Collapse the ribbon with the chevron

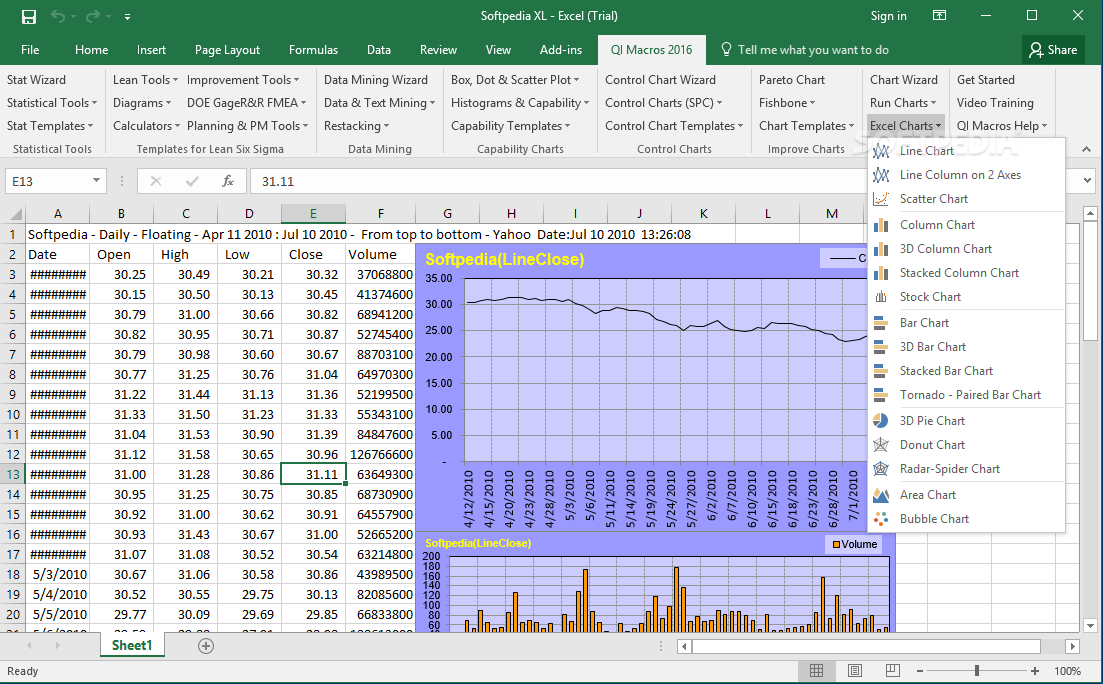click(x=1086, y=149)
